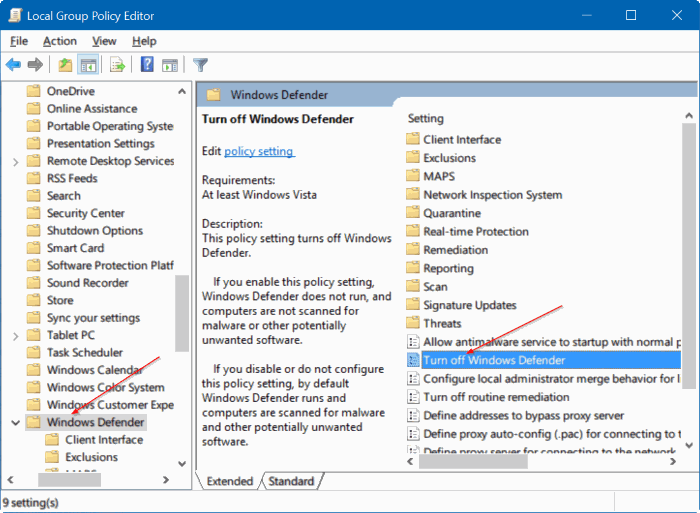Click the Configure local administrator merge icon
This screenshot has width=700, height=513.
(x=413, y=379)
